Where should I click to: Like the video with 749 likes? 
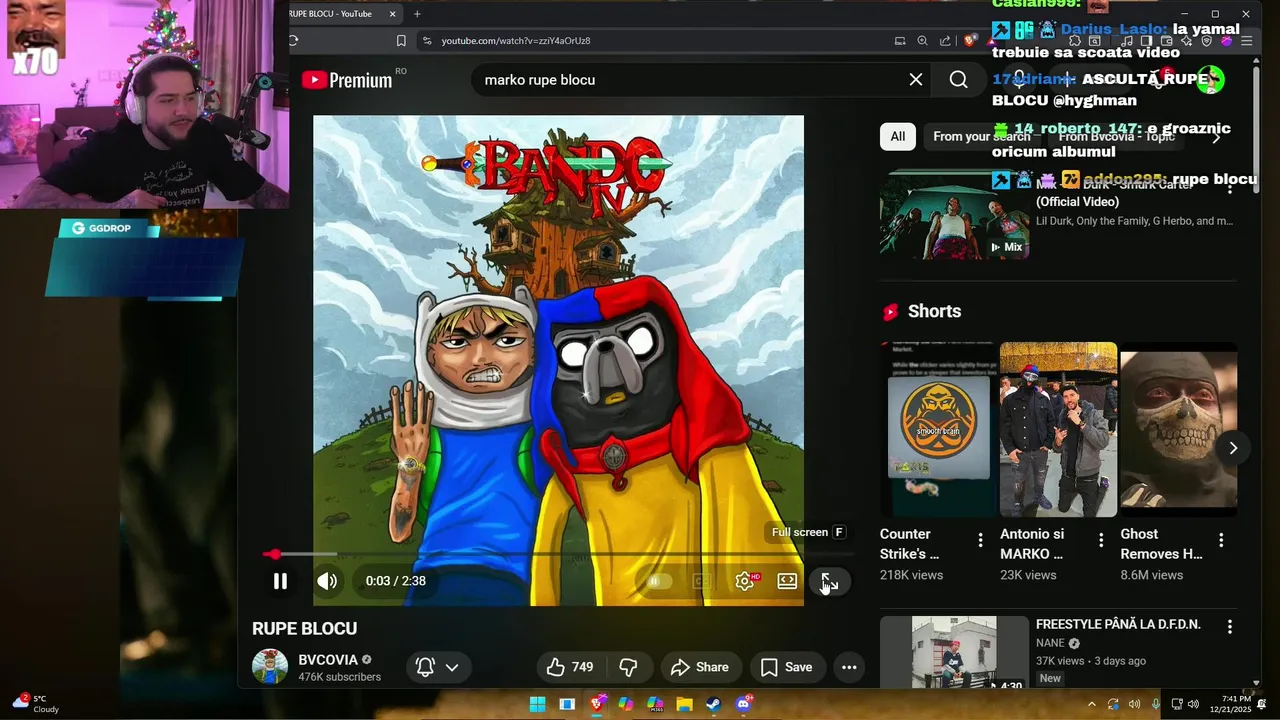pyautogui.click(x=569, y=667)
